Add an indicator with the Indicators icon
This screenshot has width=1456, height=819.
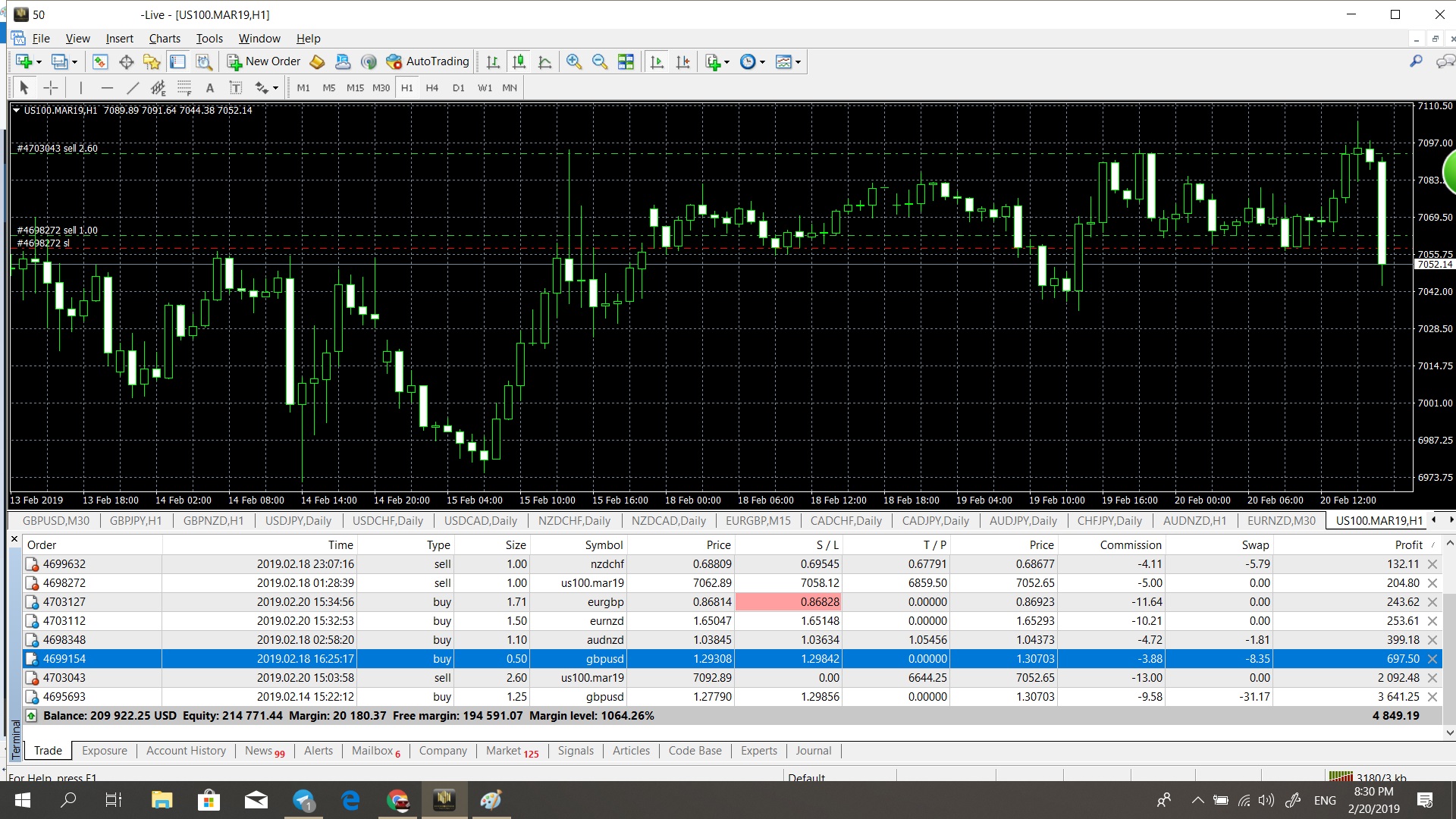712,62
